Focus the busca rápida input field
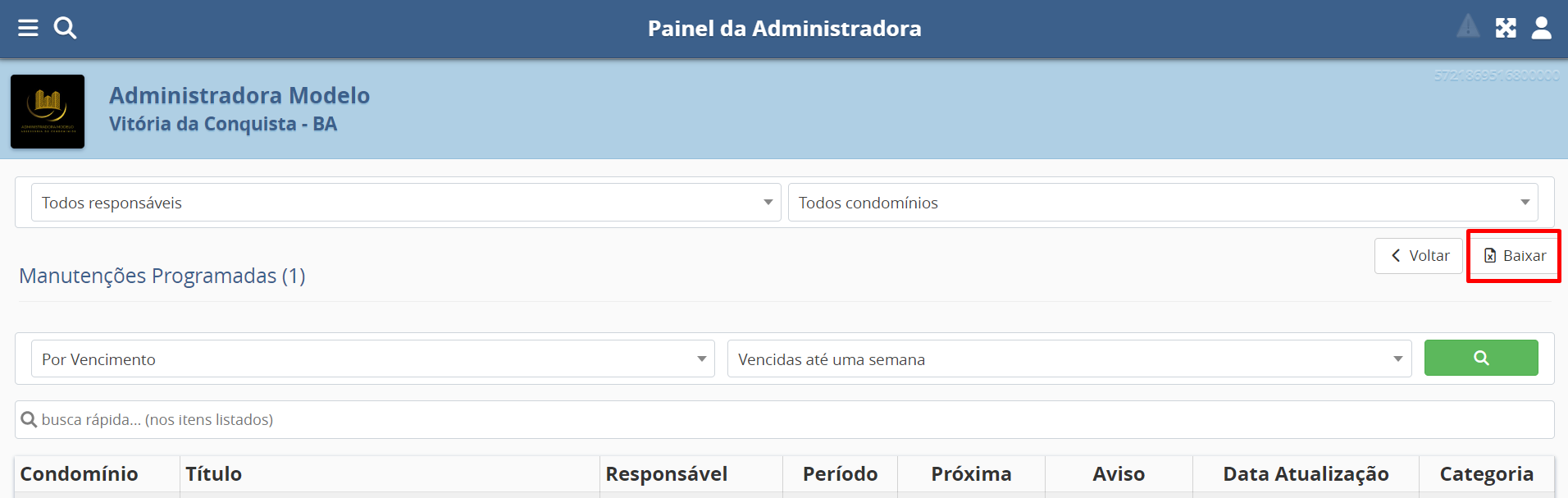 pyautogui.click(x=787, y=420)
